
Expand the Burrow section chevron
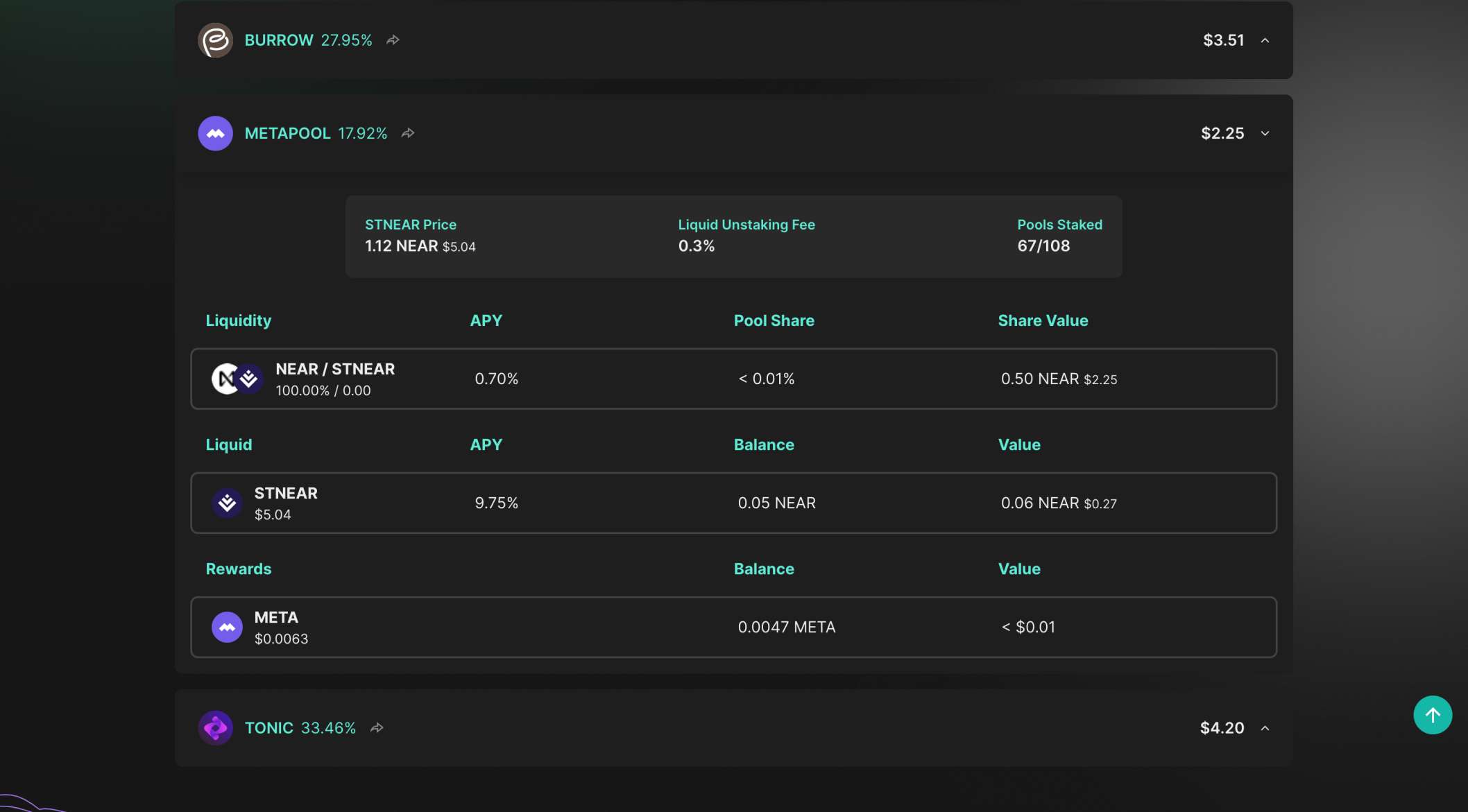1265,40
